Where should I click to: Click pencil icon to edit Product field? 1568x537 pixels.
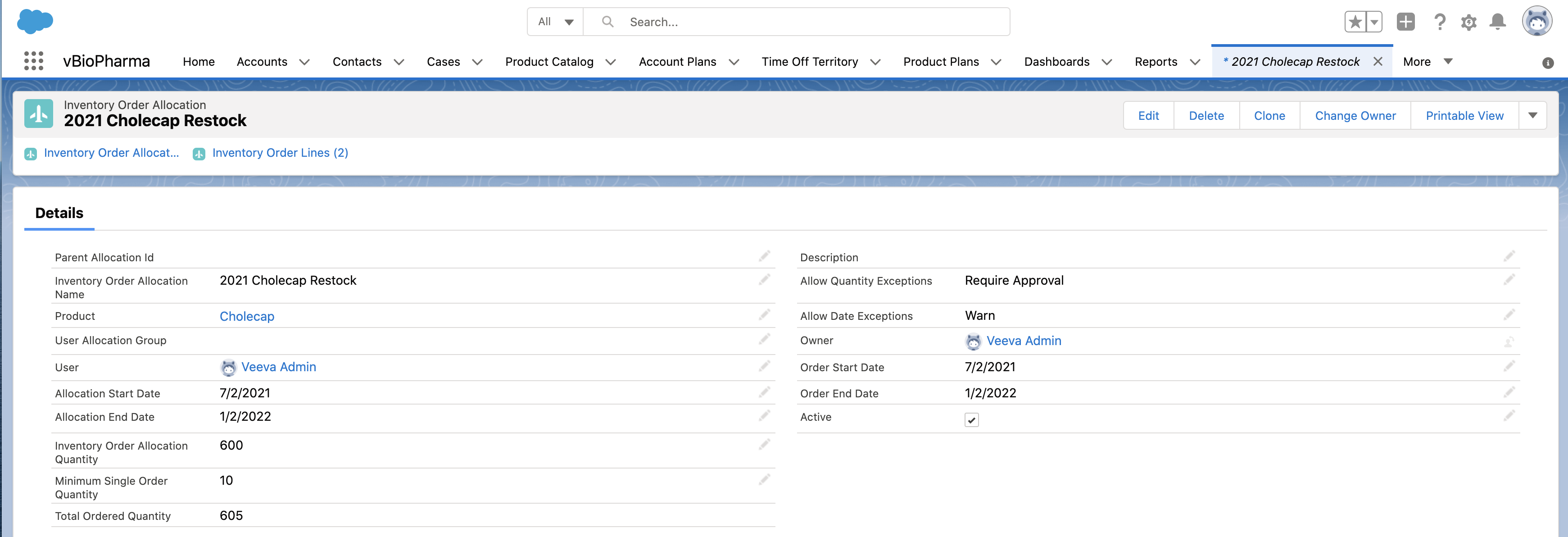[764, 315]
